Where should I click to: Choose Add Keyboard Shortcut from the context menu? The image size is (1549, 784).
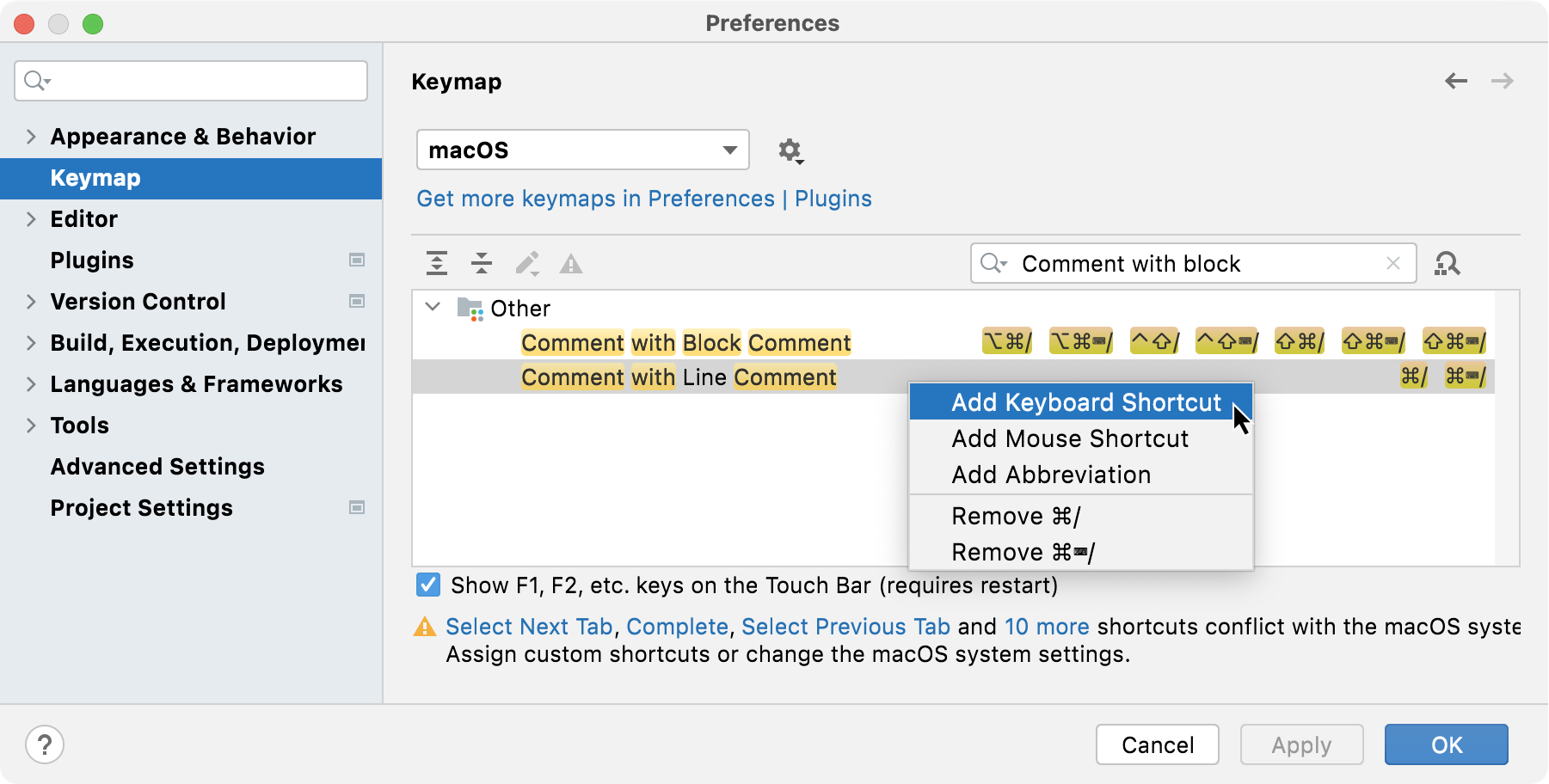[x=1085, y=402]
